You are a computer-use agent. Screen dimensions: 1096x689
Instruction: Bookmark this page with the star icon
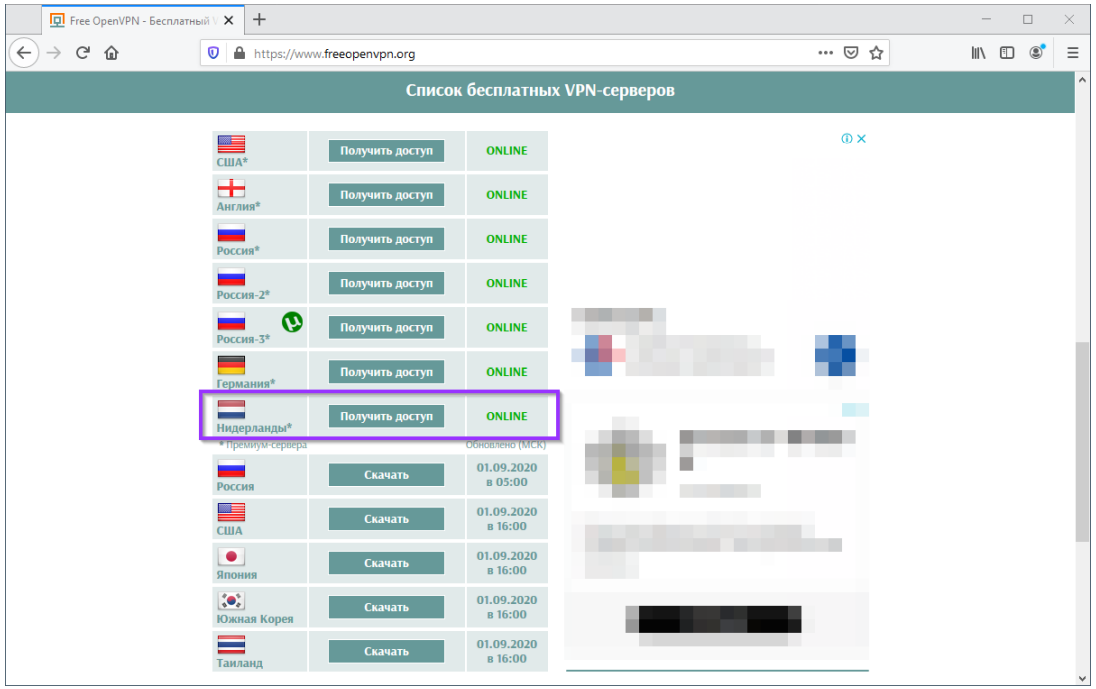876,53
